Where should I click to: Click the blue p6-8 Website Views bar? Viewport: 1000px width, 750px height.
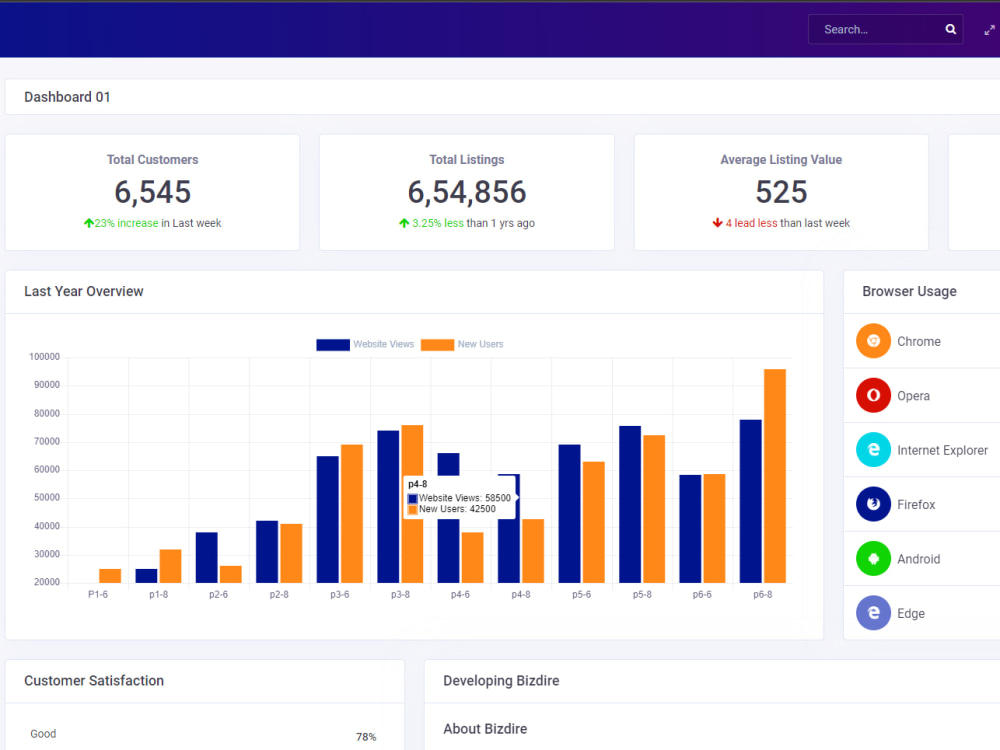pos(751,501)
